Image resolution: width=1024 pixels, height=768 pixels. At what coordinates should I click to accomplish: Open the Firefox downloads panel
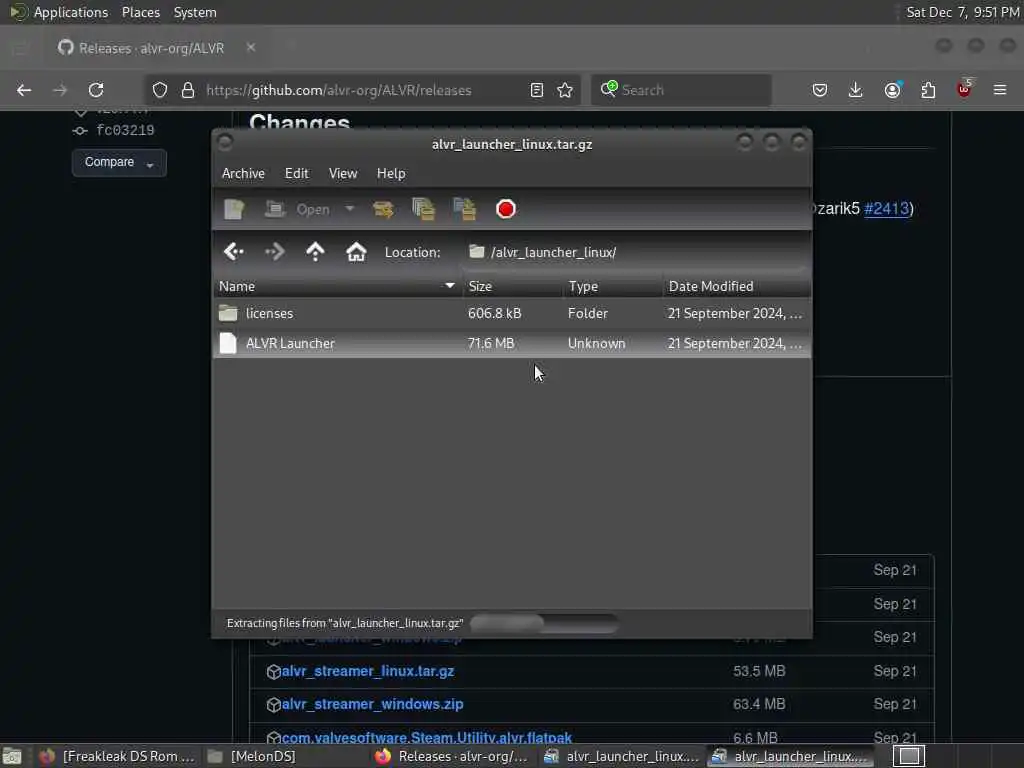856,90
